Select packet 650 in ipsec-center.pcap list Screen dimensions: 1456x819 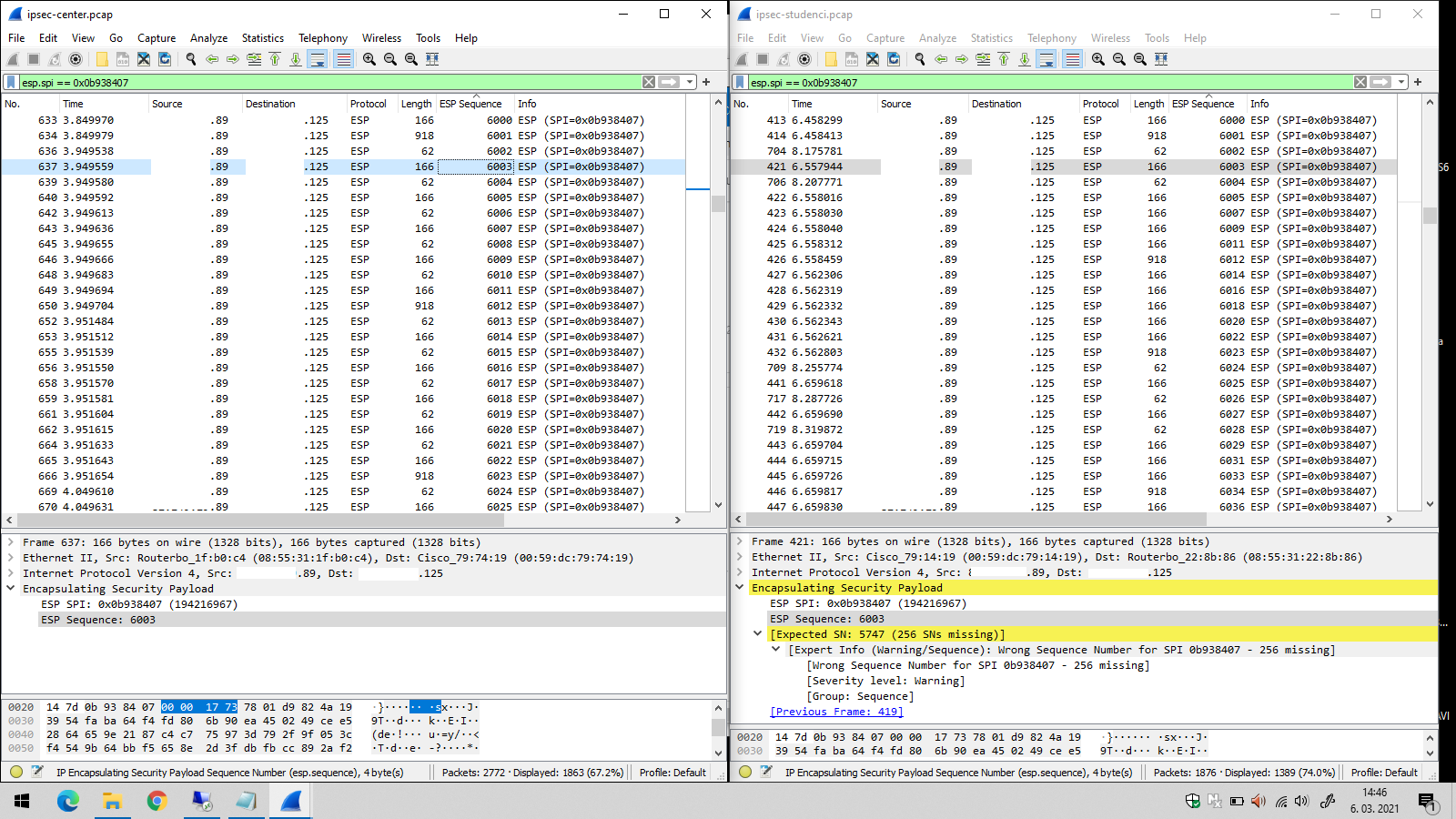[343, 306]
